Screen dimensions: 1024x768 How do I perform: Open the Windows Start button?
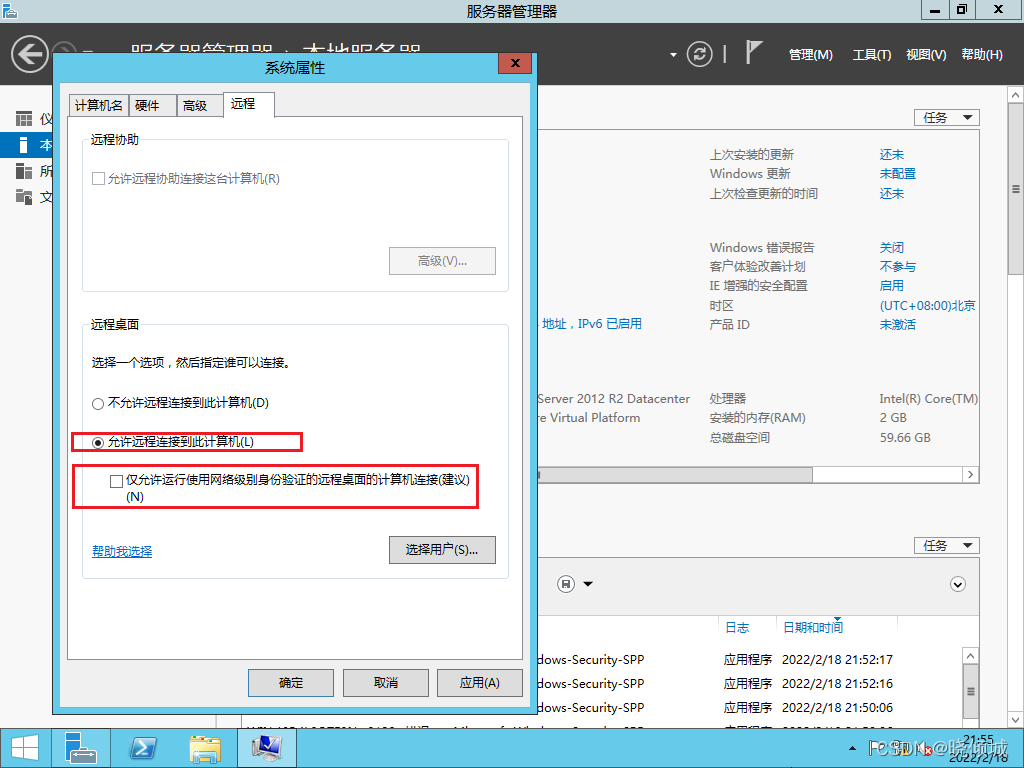[25, 748]
